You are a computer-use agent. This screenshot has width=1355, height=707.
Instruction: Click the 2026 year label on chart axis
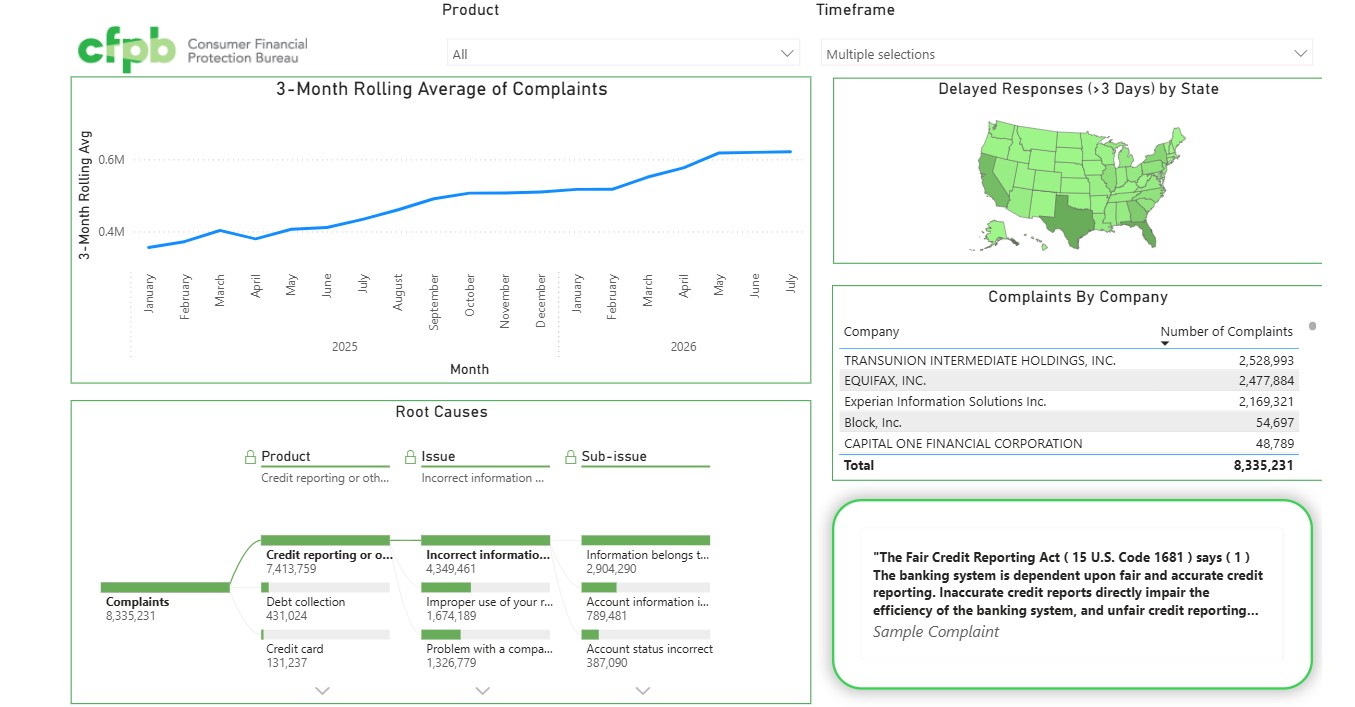[x=684, y=347]
